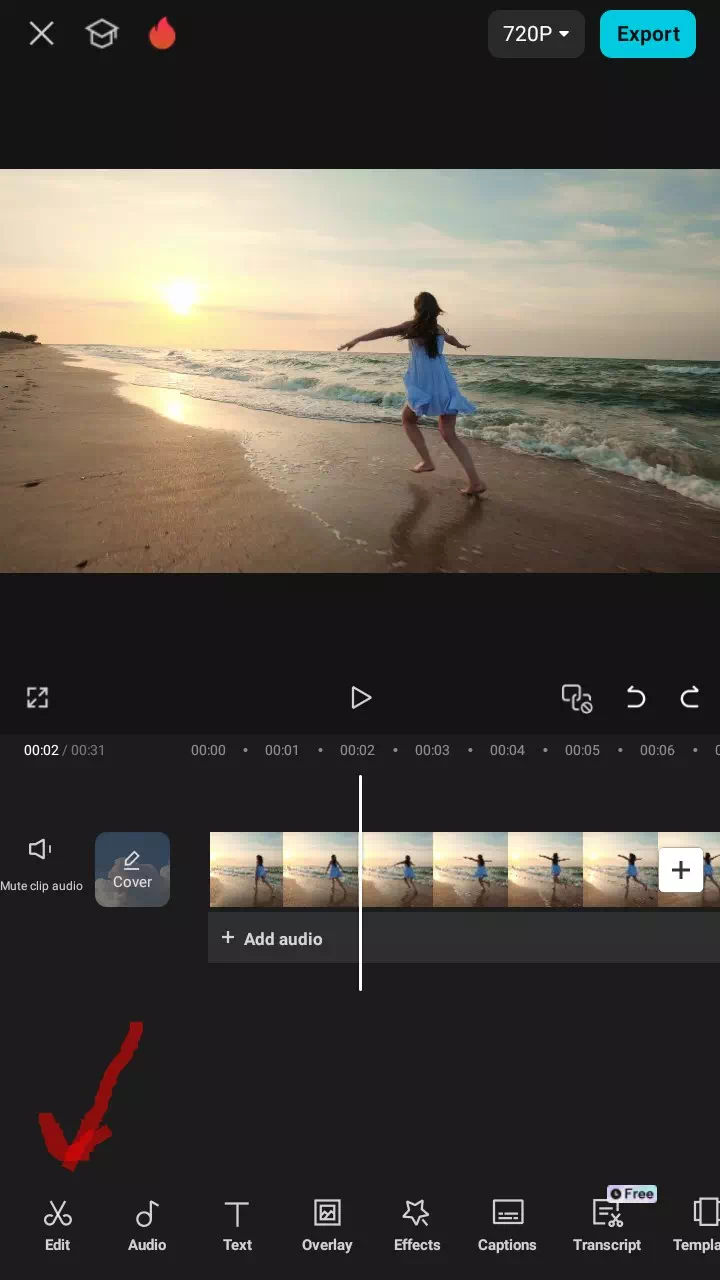Undo the last action
Image resolution: width=720 pixels, height=1280 pixels.
click(635, 698)
